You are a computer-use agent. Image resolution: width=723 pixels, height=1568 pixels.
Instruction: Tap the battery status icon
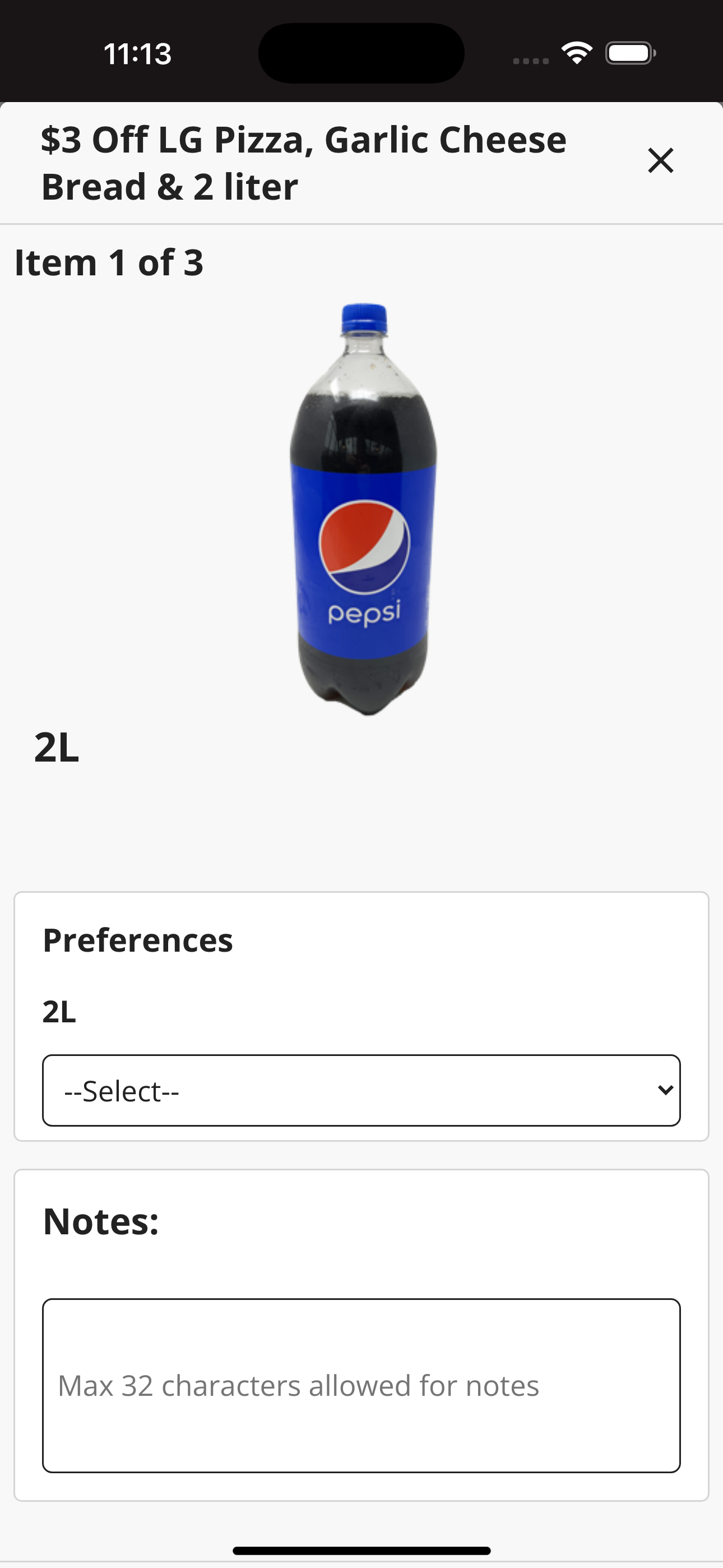click(631, 53)
